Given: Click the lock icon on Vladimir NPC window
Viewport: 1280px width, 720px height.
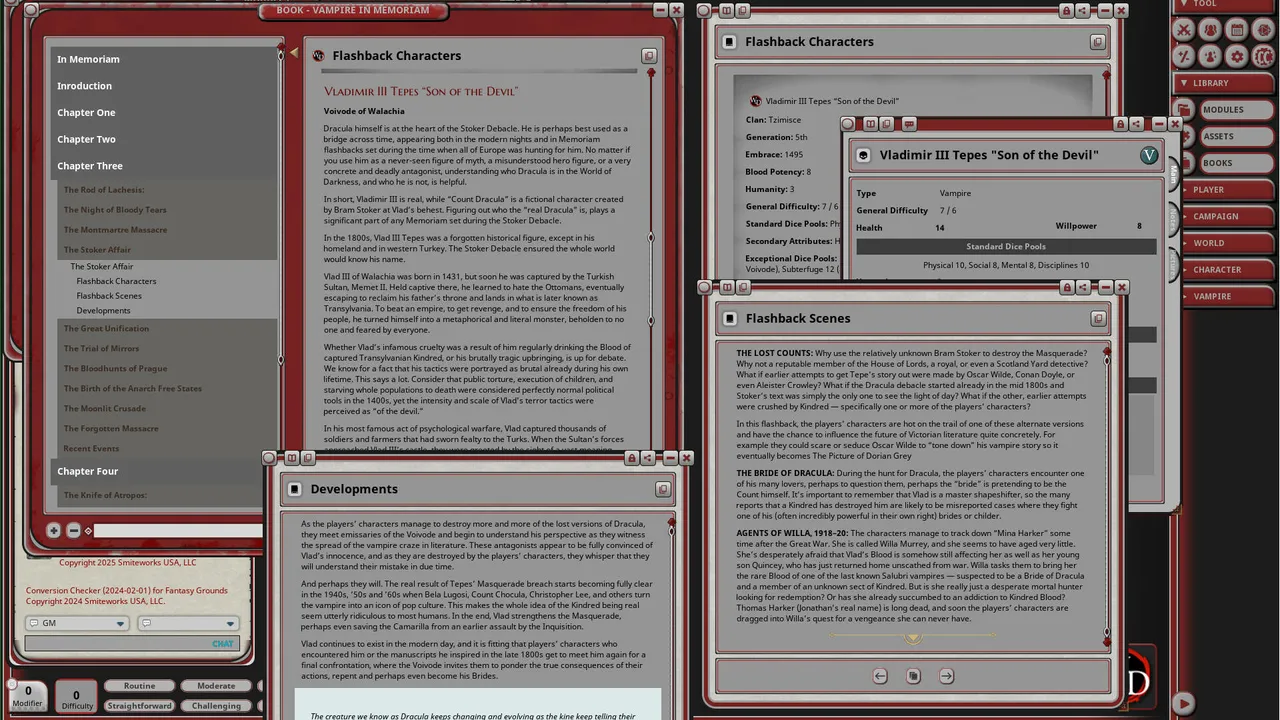Looking at the screenshot, I should click(x=1120, y=124).
